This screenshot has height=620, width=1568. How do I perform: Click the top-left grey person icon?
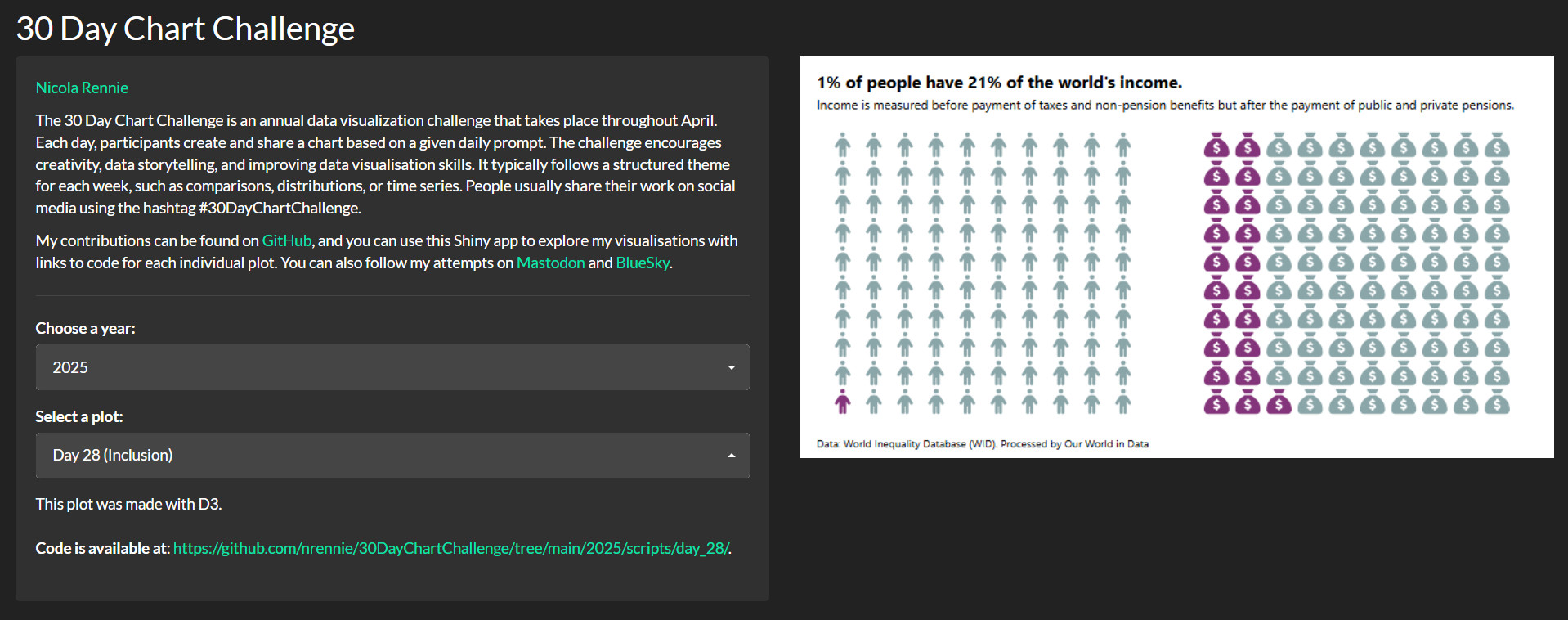pos(842,146)
